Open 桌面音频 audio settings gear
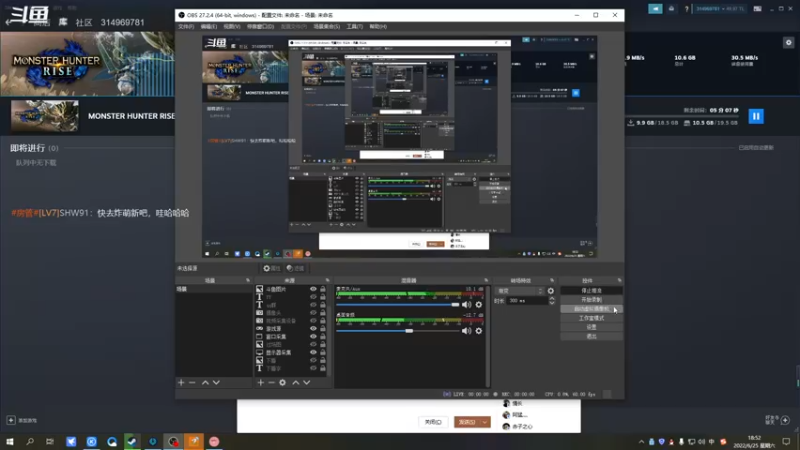 click(x=479, y=331)
